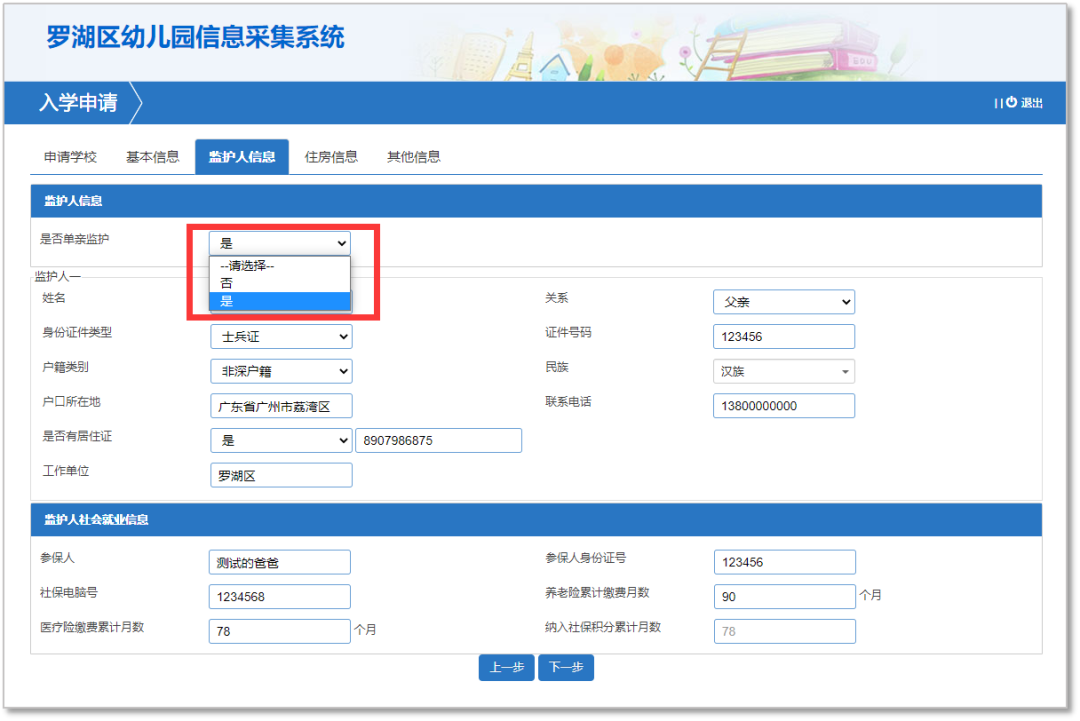This screenshot has width=1080, height=721.
Task: Click the 户口所在地 field showing 广东省广州市荔湾区
Action: (281, 405)
